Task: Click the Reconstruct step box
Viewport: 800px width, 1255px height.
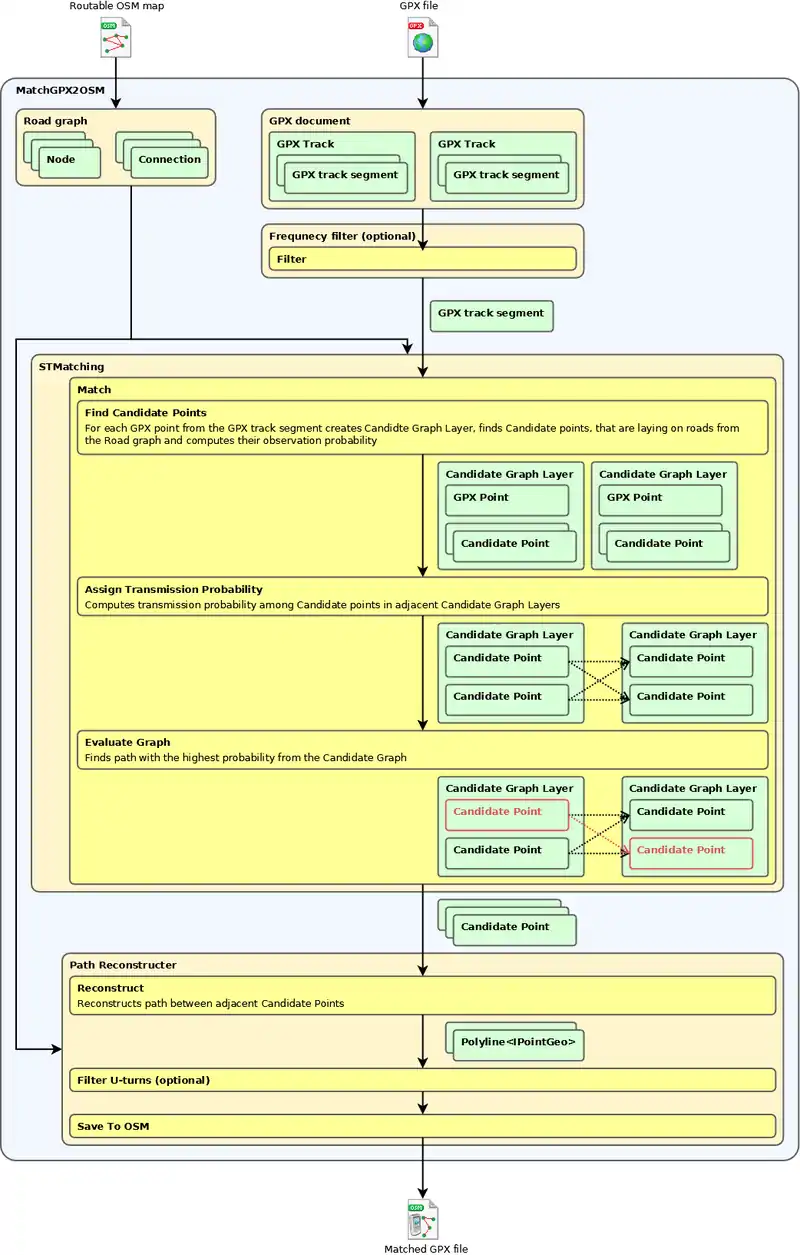Action: (x=422, y=995)
